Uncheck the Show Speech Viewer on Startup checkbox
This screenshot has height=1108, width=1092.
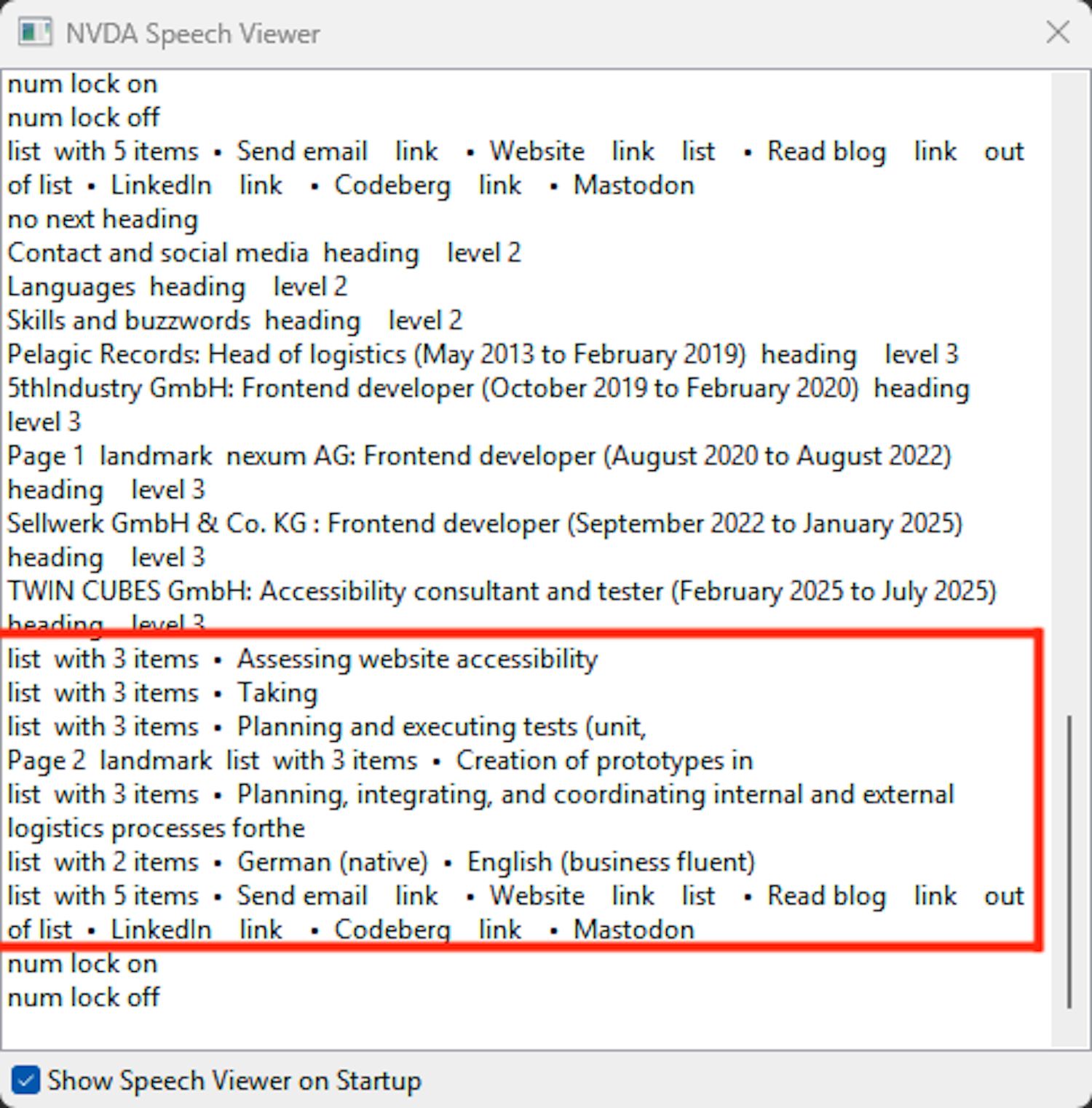tap(26, 1080)
